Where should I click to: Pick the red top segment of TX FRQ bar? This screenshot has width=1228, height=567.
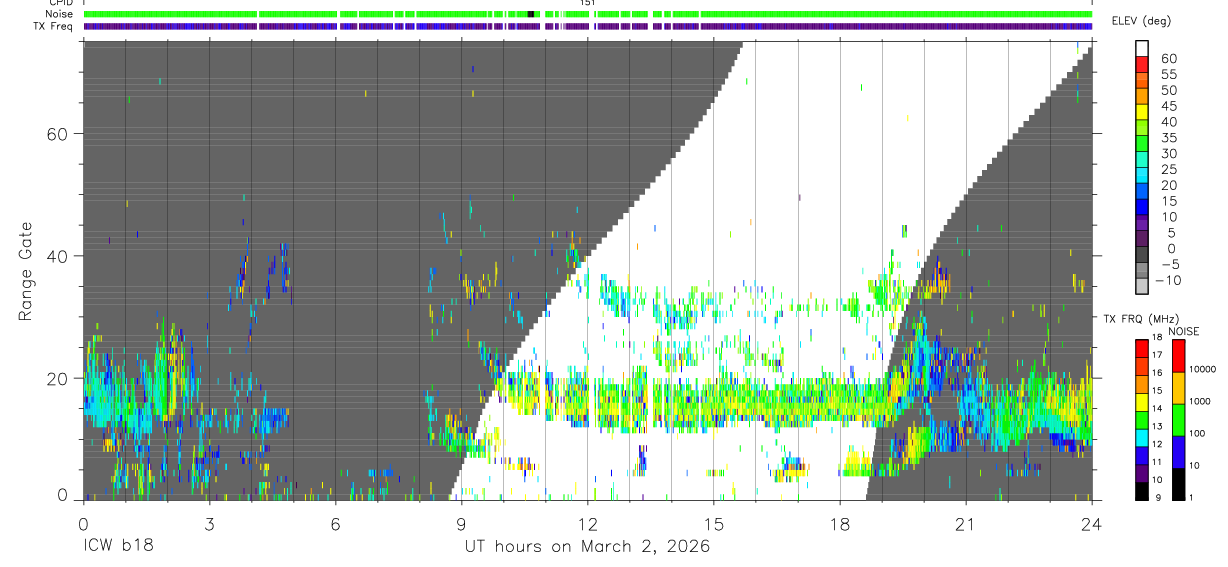tap(1142, 348)
